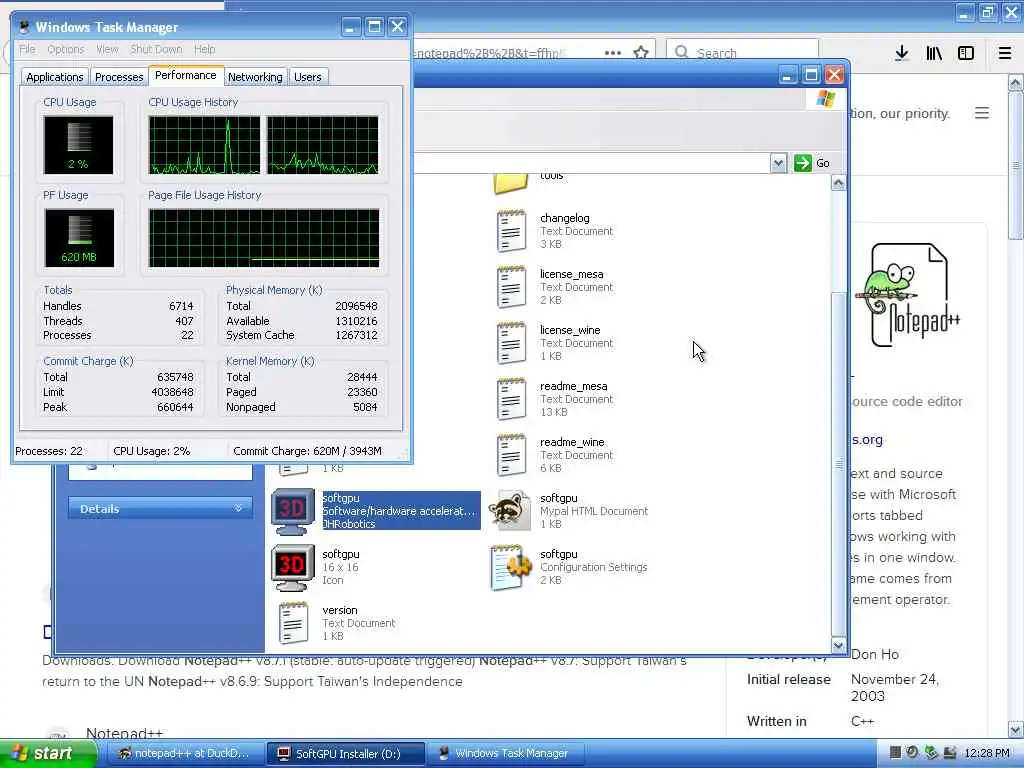Open the Firefox hamburger menu
Viewport: 1024px width, 768px height.
(x=1005, y=54)
